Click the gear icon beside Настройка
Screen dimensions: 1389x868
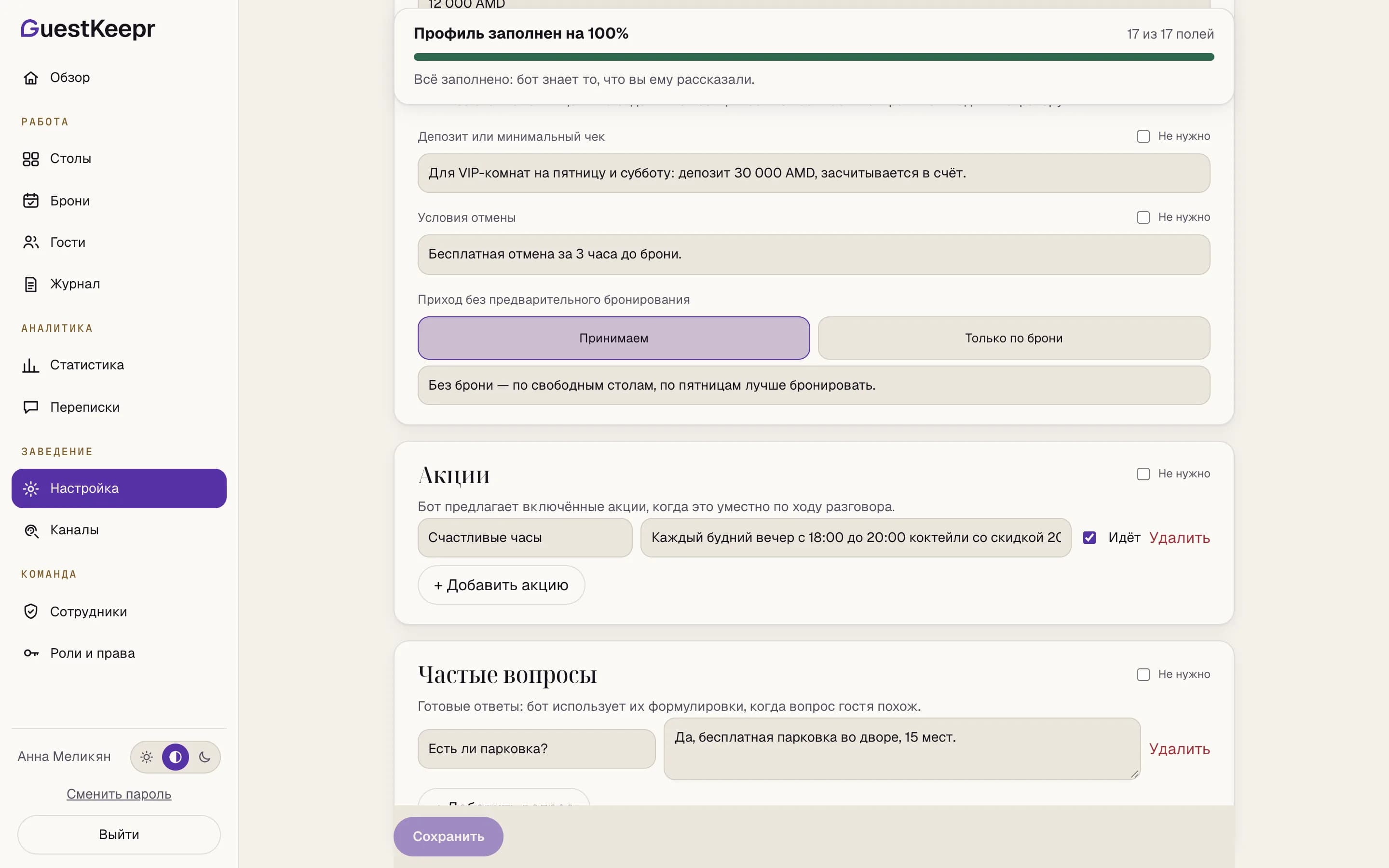point(31,488)
